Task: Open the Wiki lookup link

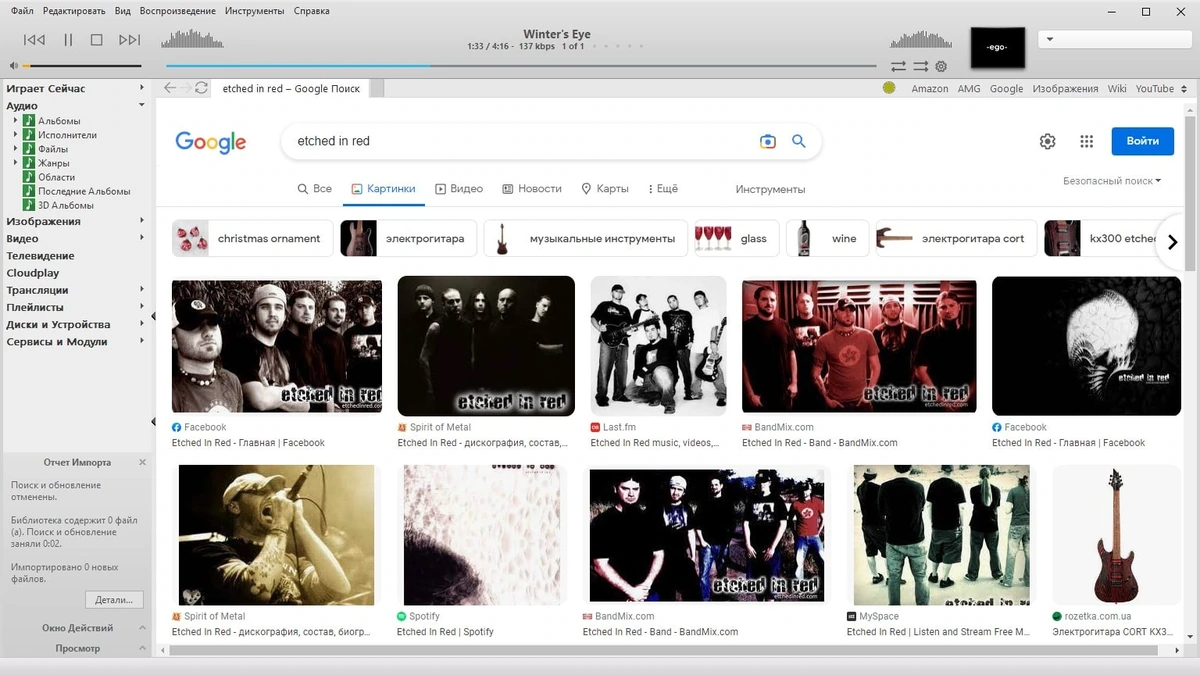Action: (x=1117, y=89)
